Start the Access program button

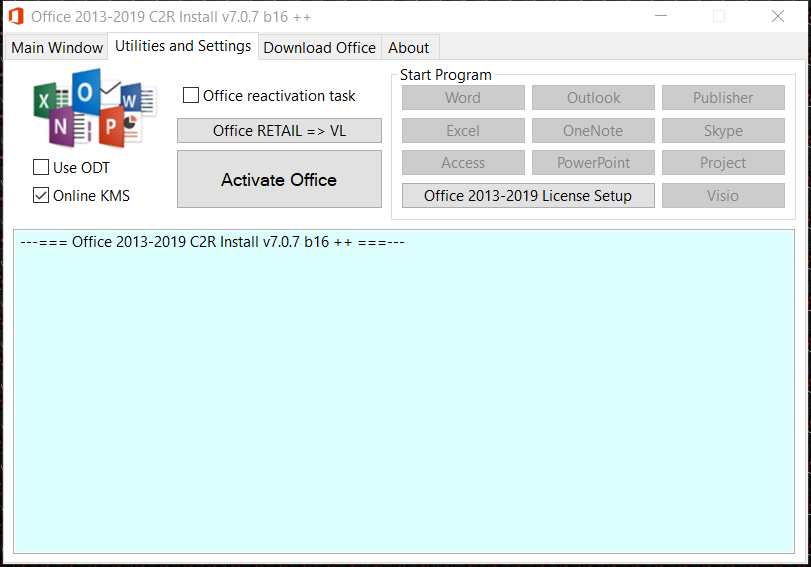463,162
